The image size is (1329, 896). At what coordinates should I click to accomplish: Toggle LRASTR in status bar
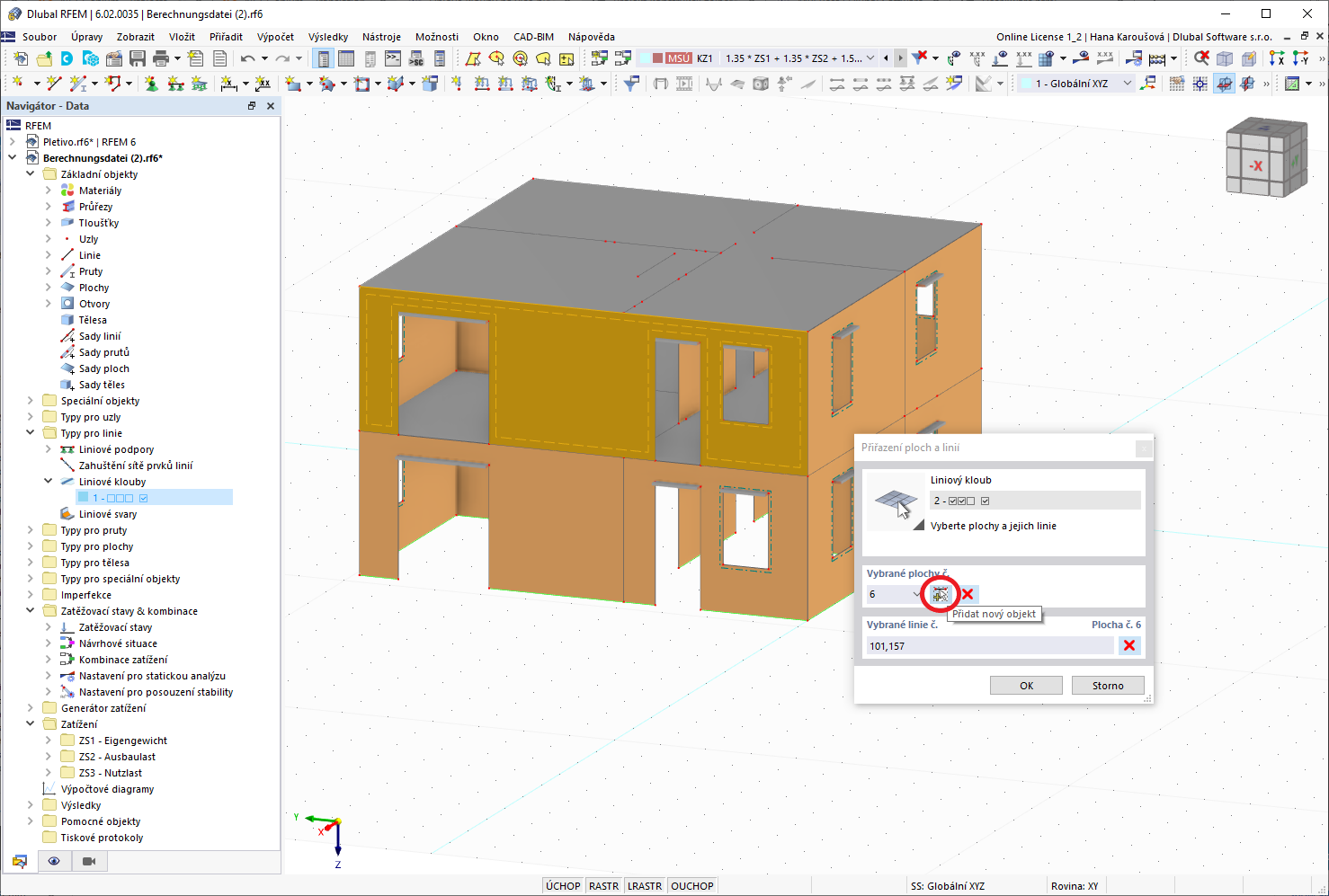click(645, 886)
